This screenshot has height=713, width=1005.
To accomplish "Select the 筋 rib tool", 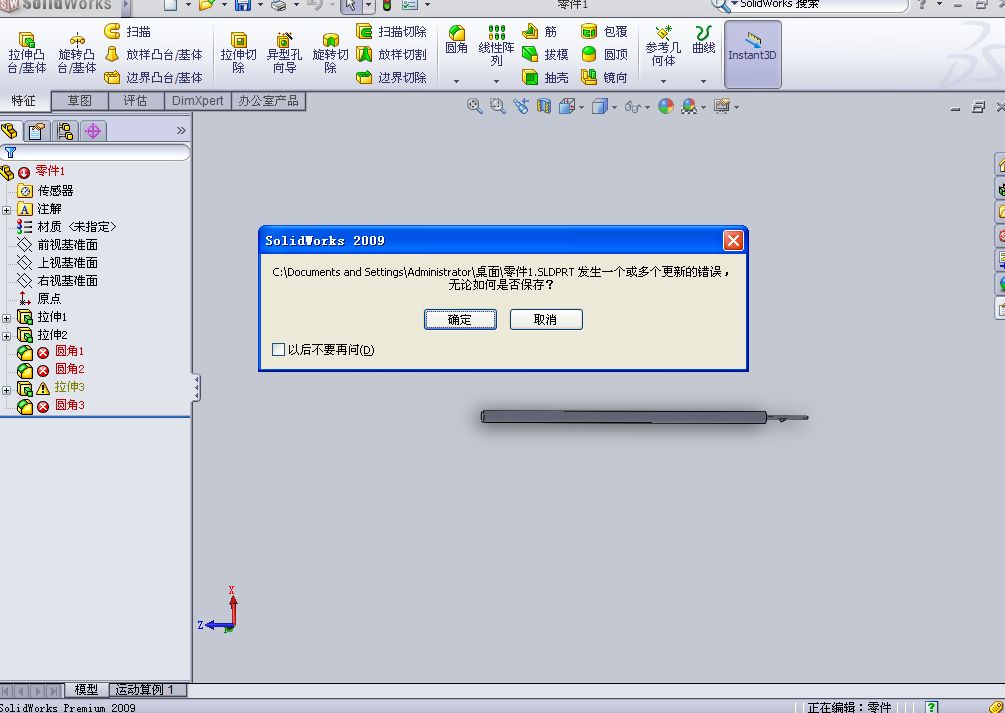I will pos(539,31).
